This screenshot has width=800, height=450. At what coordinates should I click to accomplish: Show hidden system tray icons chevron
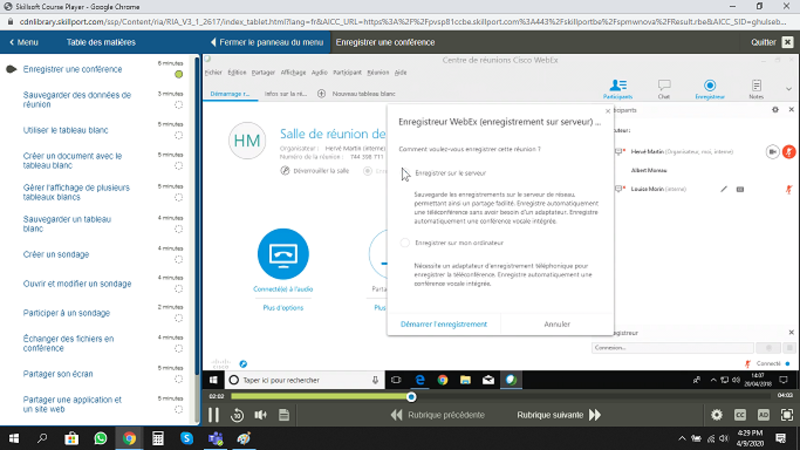coord(682,438)
